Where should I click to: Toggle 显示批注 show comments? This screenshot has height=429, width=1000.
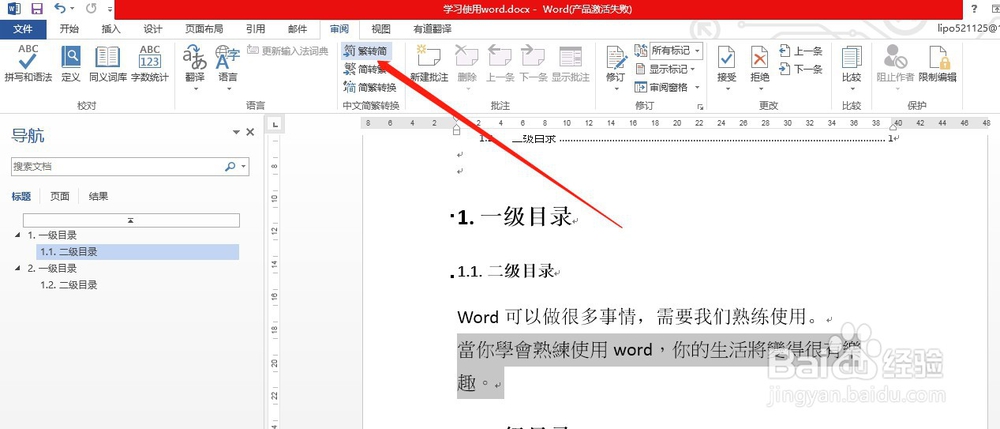tap(570, 64)
